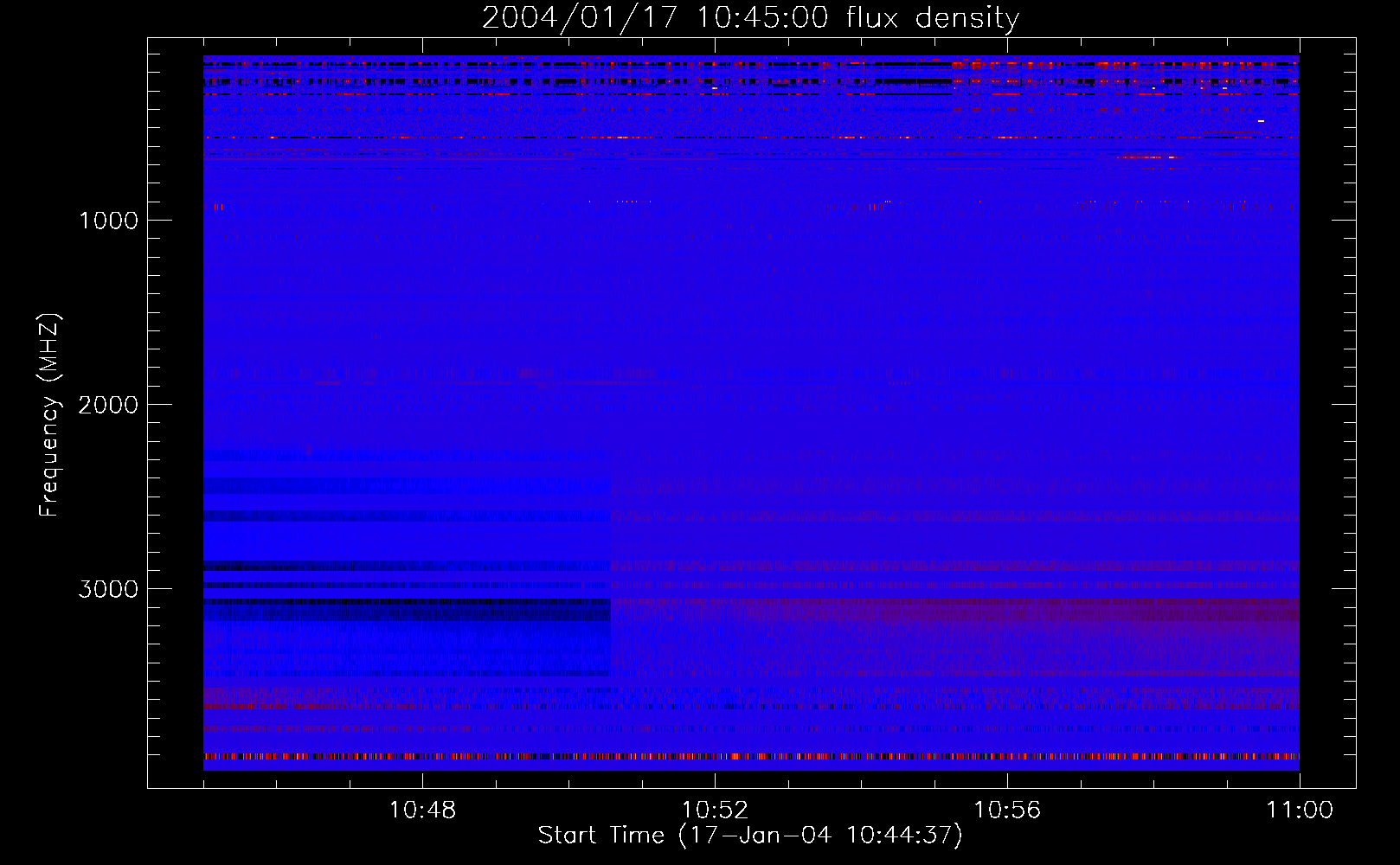Click the 10:48 time tick label
1400x865 pixels.
tap(422, 811)
